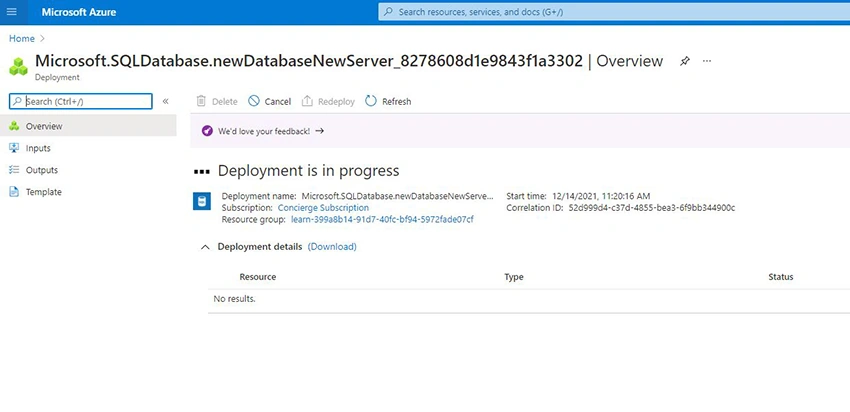850x412 pixels.
Task: Click the Redeploy toolbar label
Action: (x=336, y=101)
